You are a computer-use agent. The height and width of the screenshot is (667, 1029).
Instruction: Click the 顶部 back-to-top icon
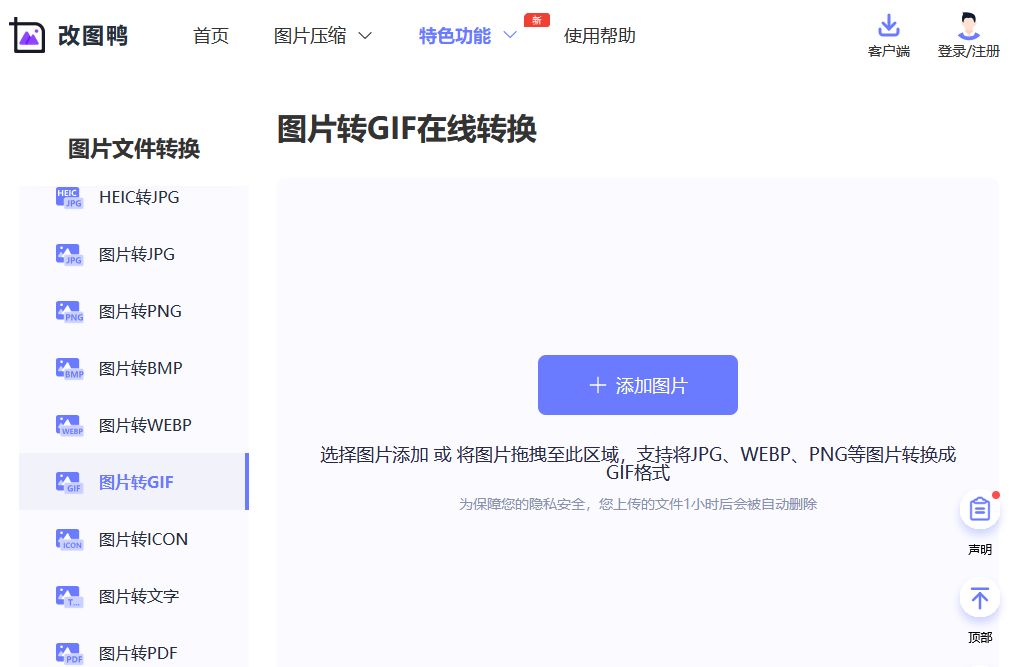pos(979,597)
